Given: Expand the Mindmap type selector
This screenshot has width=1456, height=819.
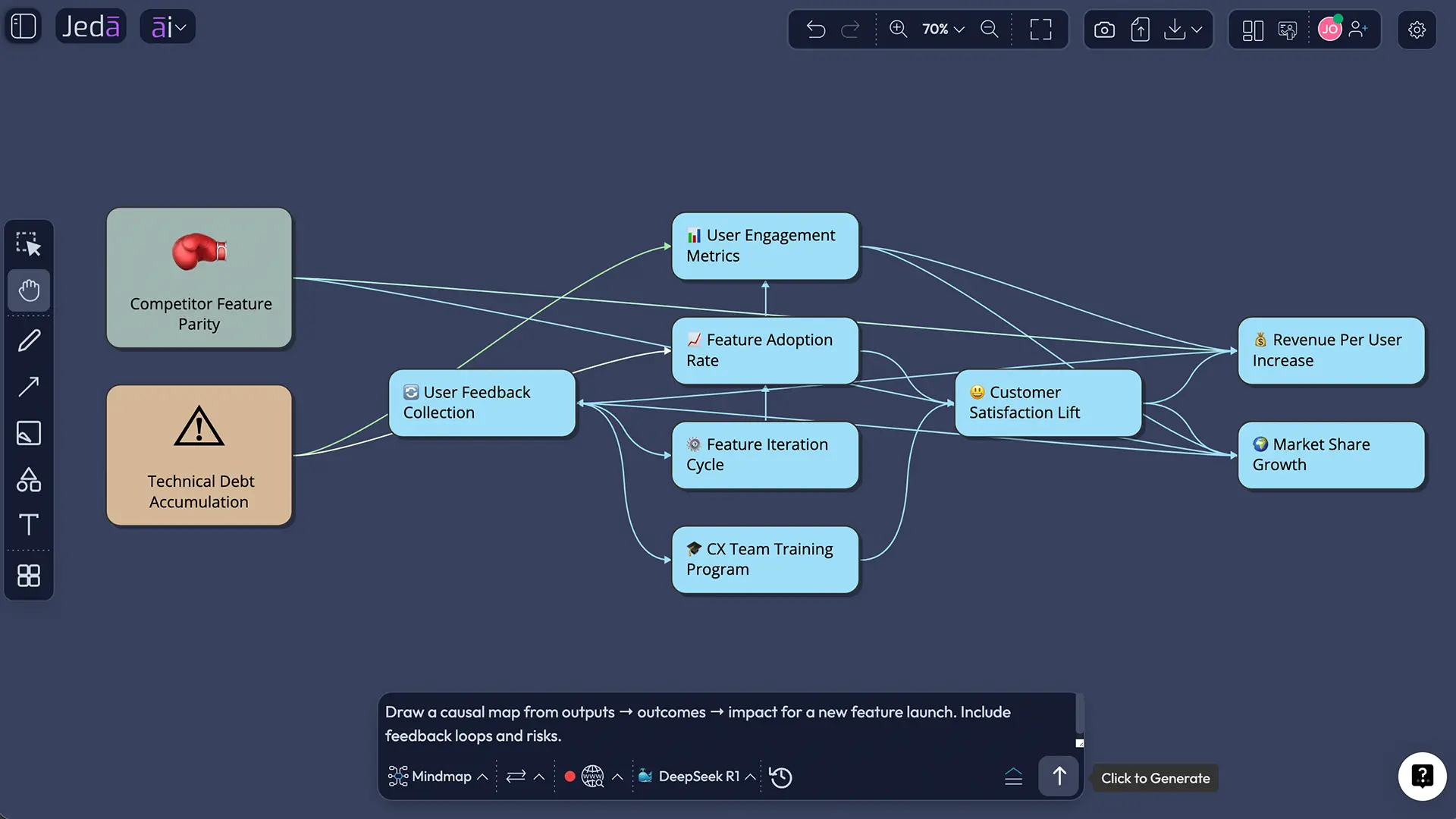Looking at the screenshot, I should coord(438,777).
